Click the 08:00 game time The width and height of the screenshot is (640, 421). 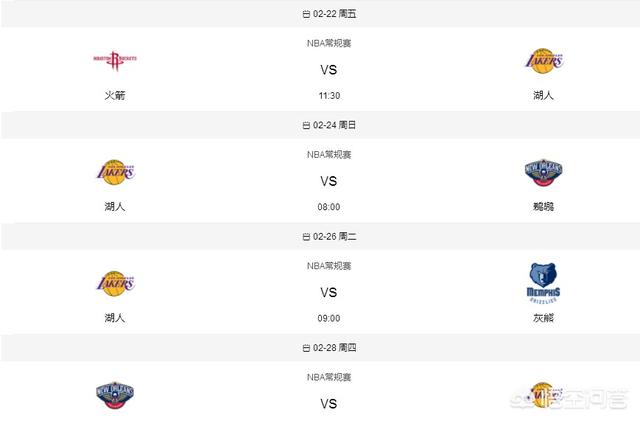[x=329, y=207]
